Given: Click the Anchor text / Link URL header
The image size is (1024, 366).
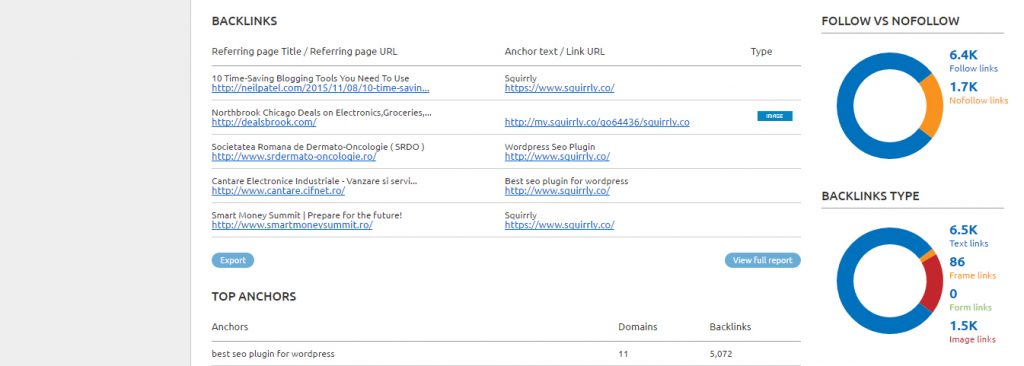Looking at the screenshot, I should (x=554, y=52).
